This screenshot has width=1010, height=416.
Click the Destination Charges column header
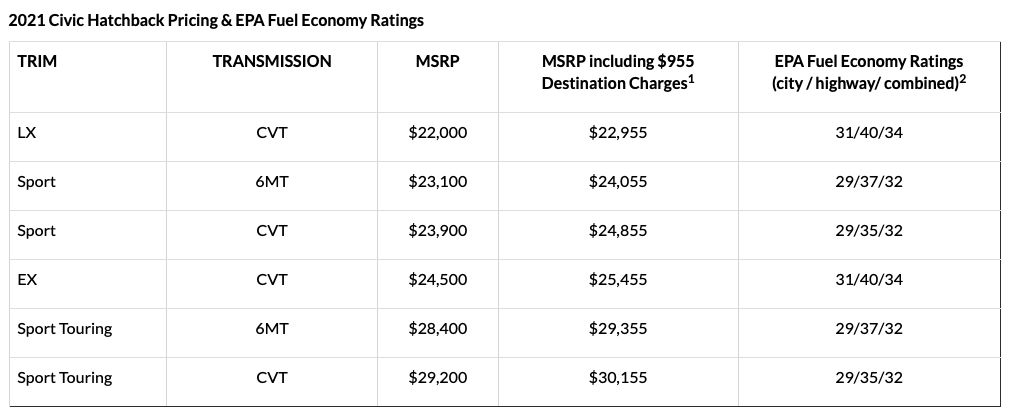pos(617,73)
